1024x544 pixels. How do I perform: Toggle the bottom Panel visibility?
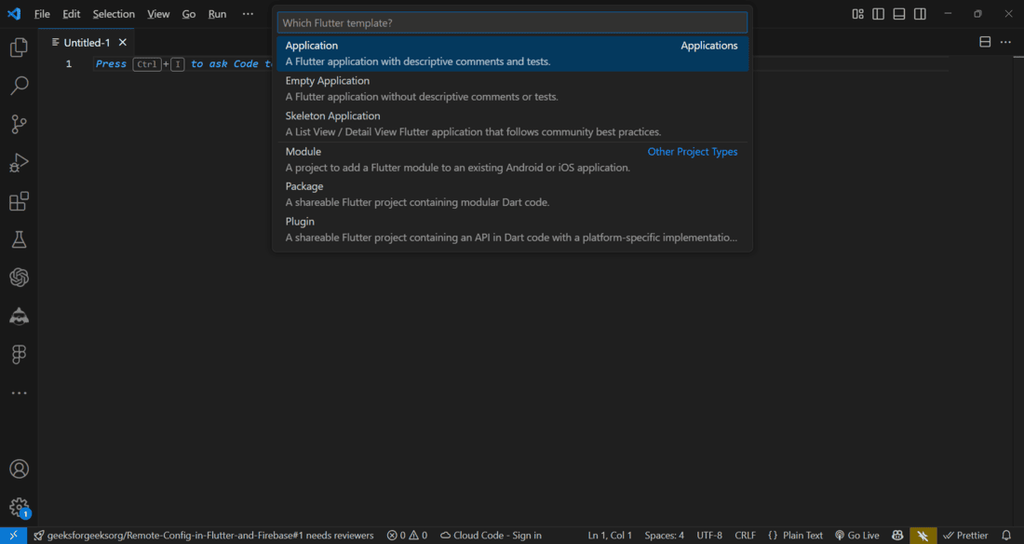pos(899,14)
